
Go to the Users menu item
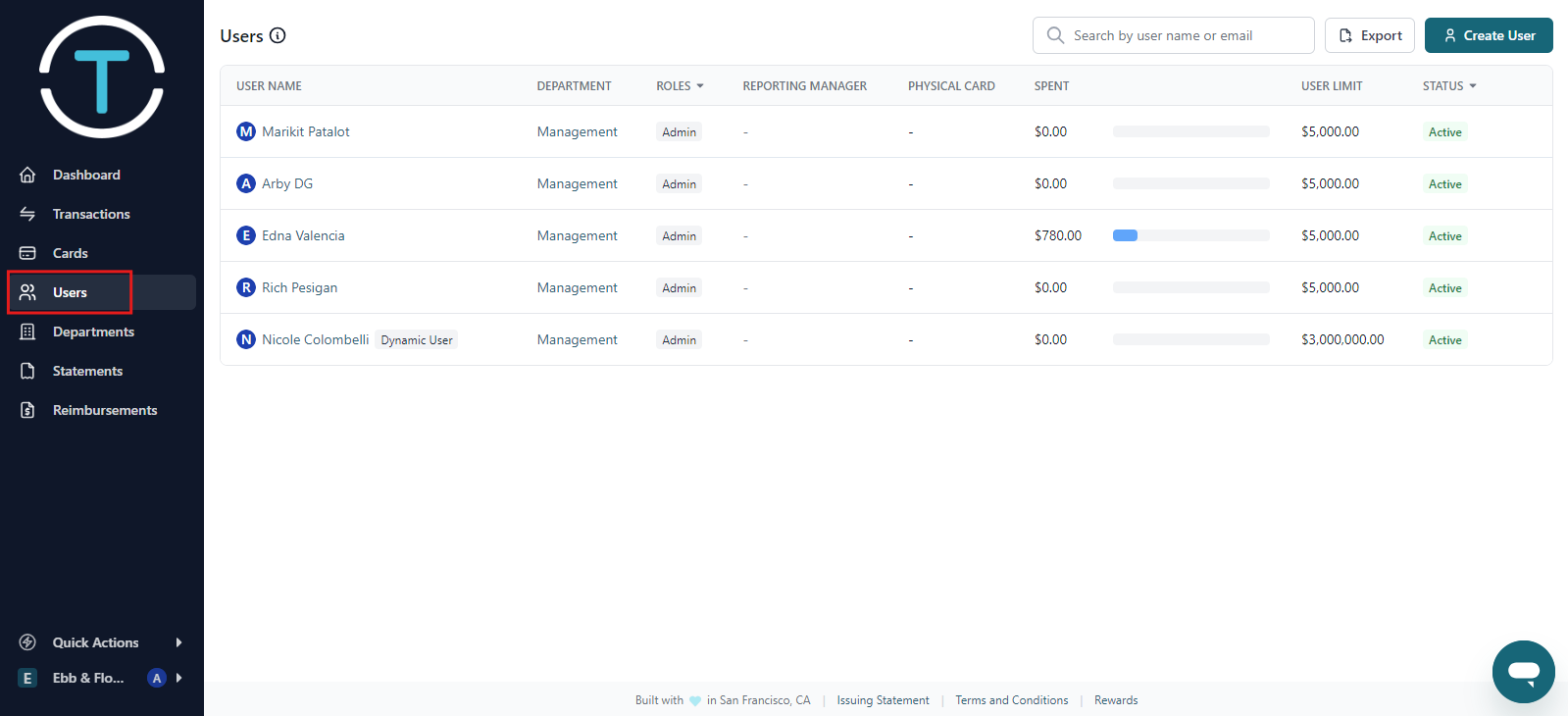[x=70, y=292]
